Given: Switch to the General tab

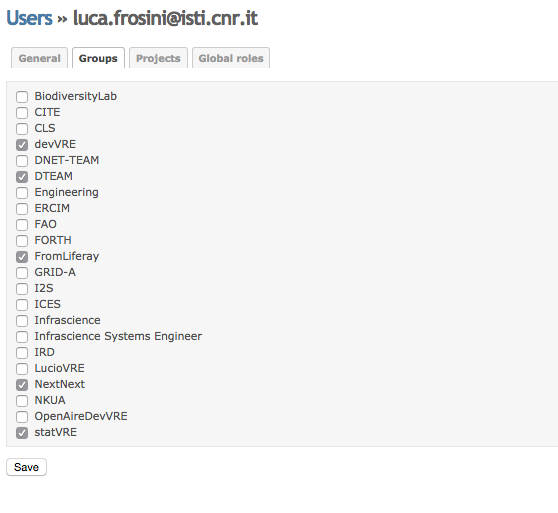Looking at the screenshot, I should 40,58.
